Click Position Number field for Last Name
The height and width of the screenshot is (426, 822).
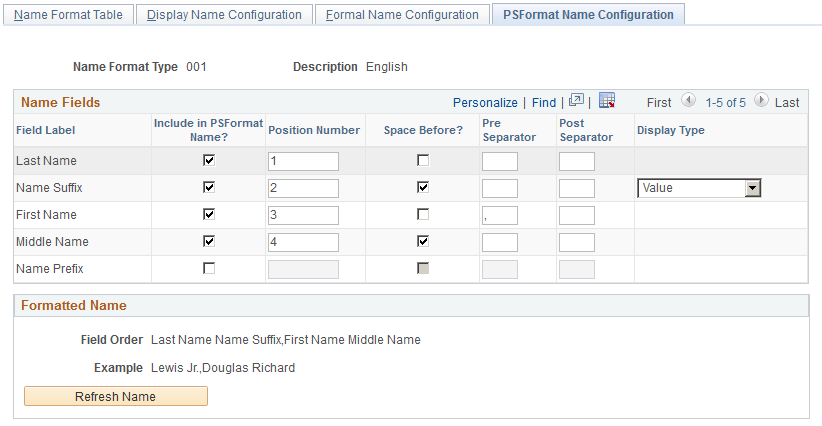click(x=304, y=161)
